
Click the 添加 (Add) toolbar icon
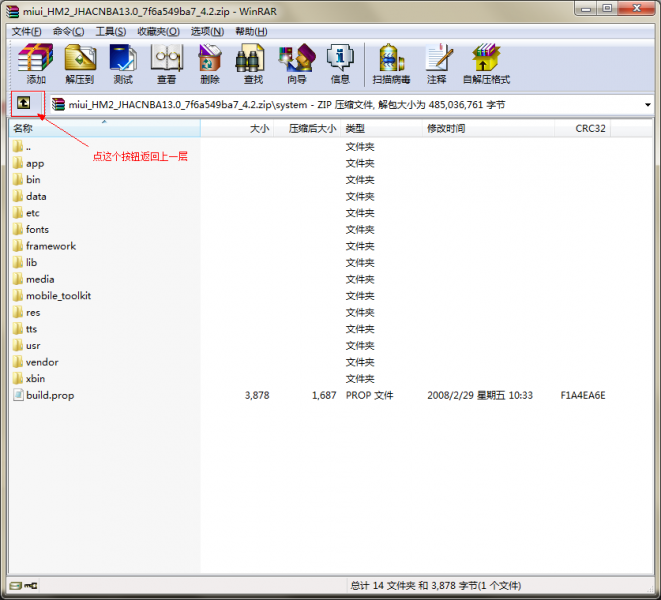(x=35, y=57)
